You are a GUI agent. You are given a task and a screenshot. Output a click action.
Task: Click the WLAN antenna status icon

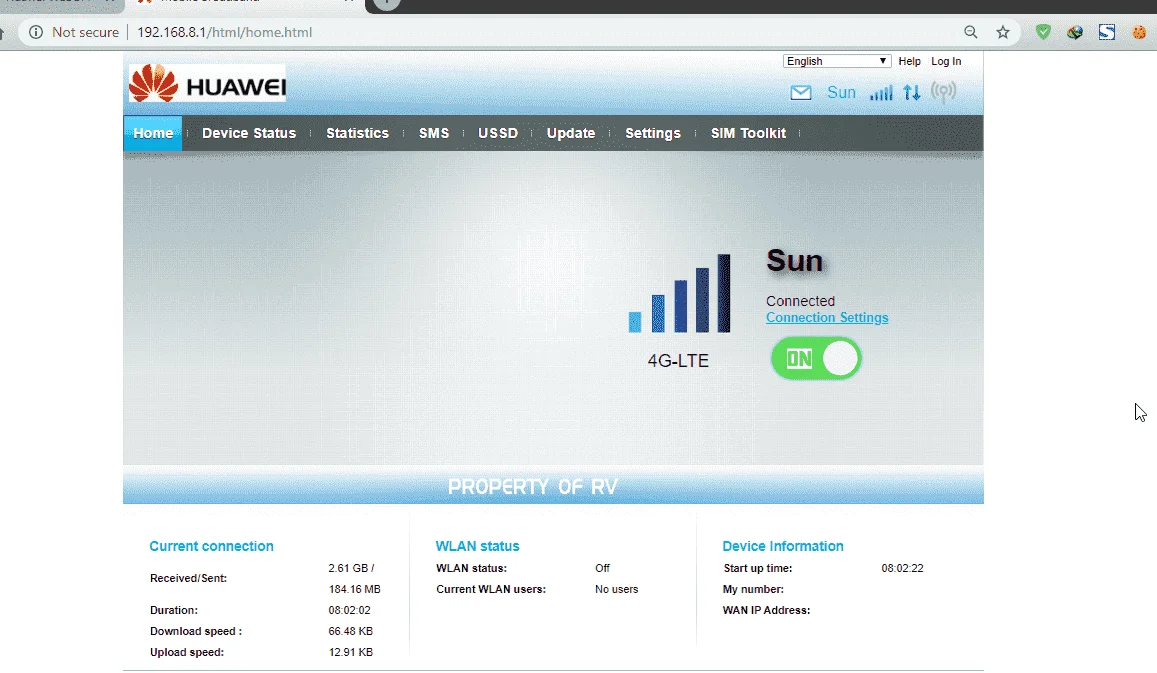point(944,92)
